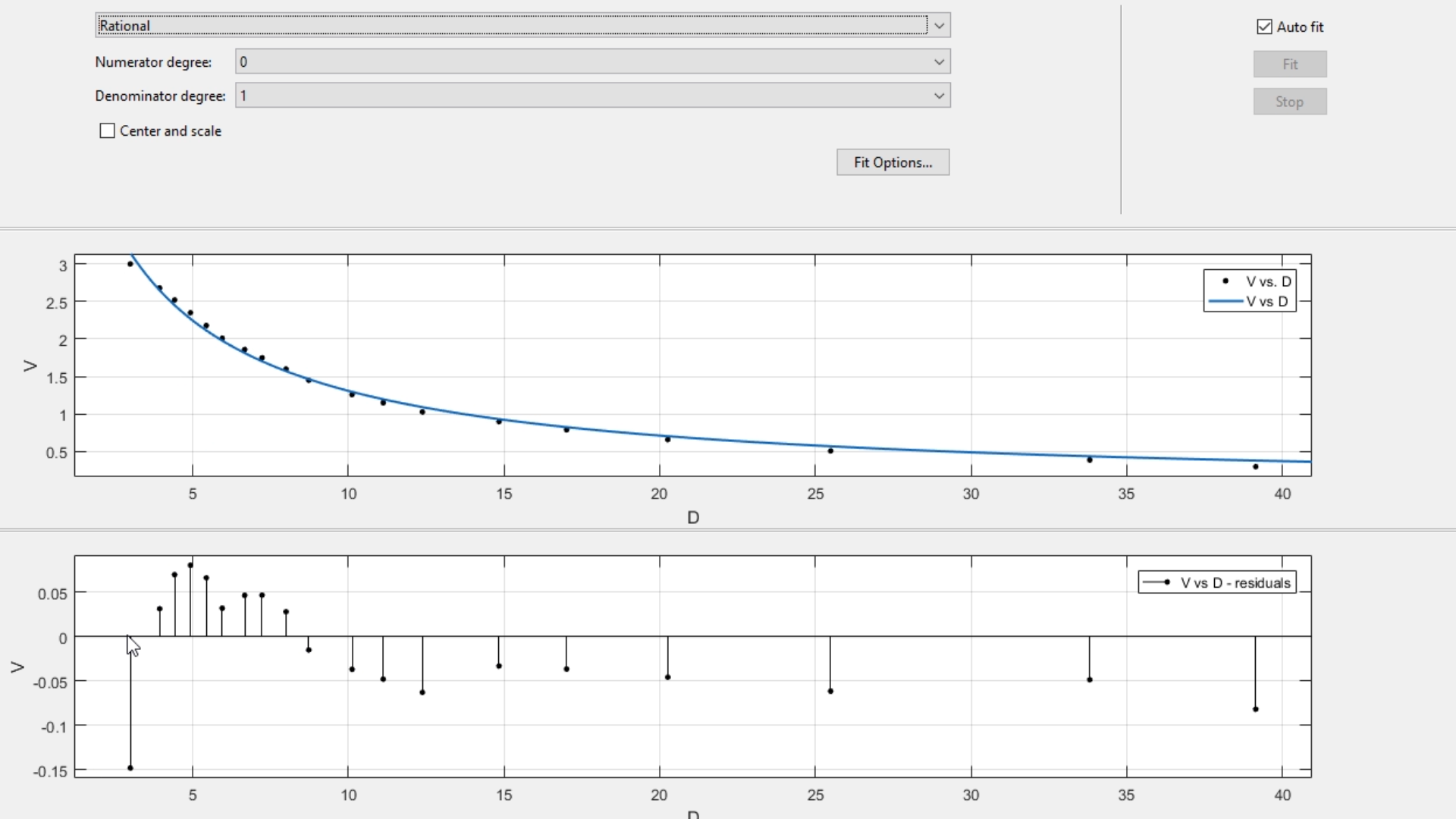Image resolution: width=1456 pixels, height=819 pixels.
Task: Click the residual point near D equals 25
Action: tap(830, 691)
